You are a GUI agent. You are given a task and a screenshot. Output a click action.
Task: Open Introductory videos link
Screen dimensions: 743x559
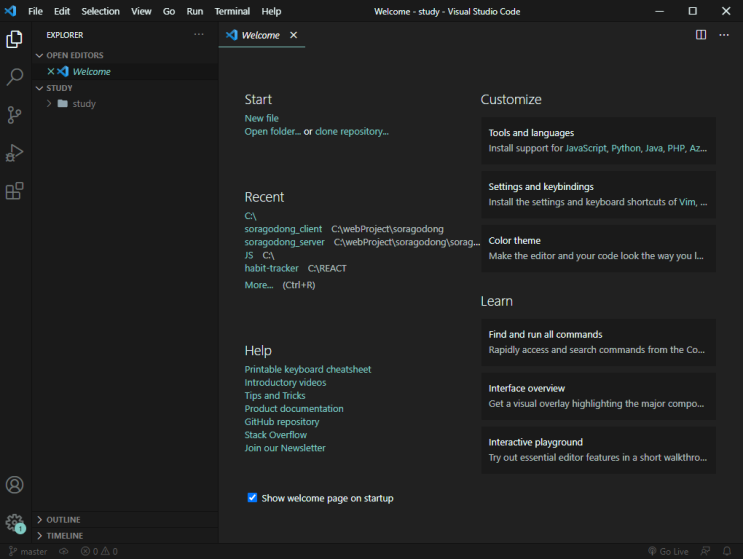coord(285,382)
